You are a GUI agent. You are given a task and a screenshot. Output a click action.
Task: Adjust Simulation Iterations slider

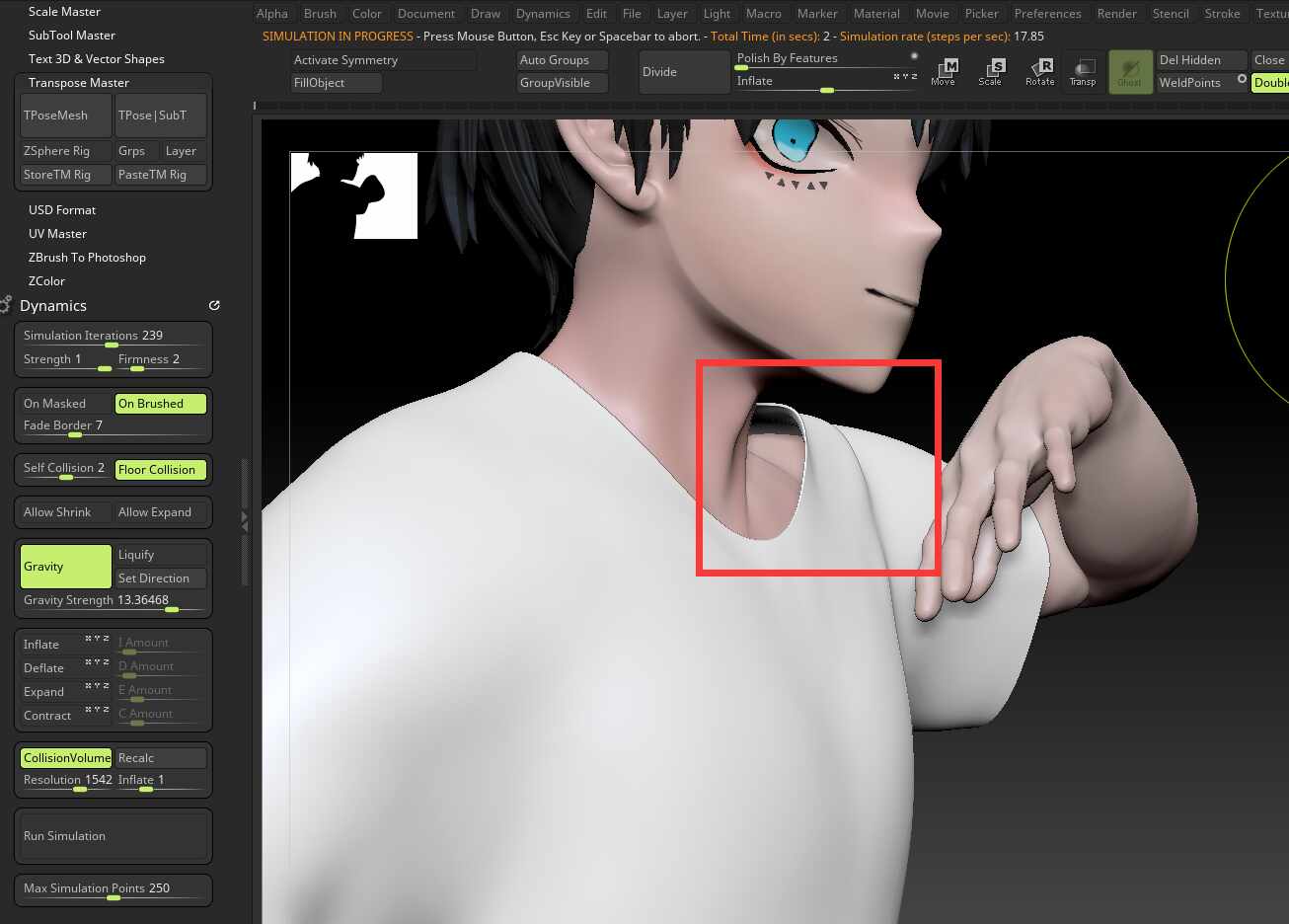[x=113, y=337]
